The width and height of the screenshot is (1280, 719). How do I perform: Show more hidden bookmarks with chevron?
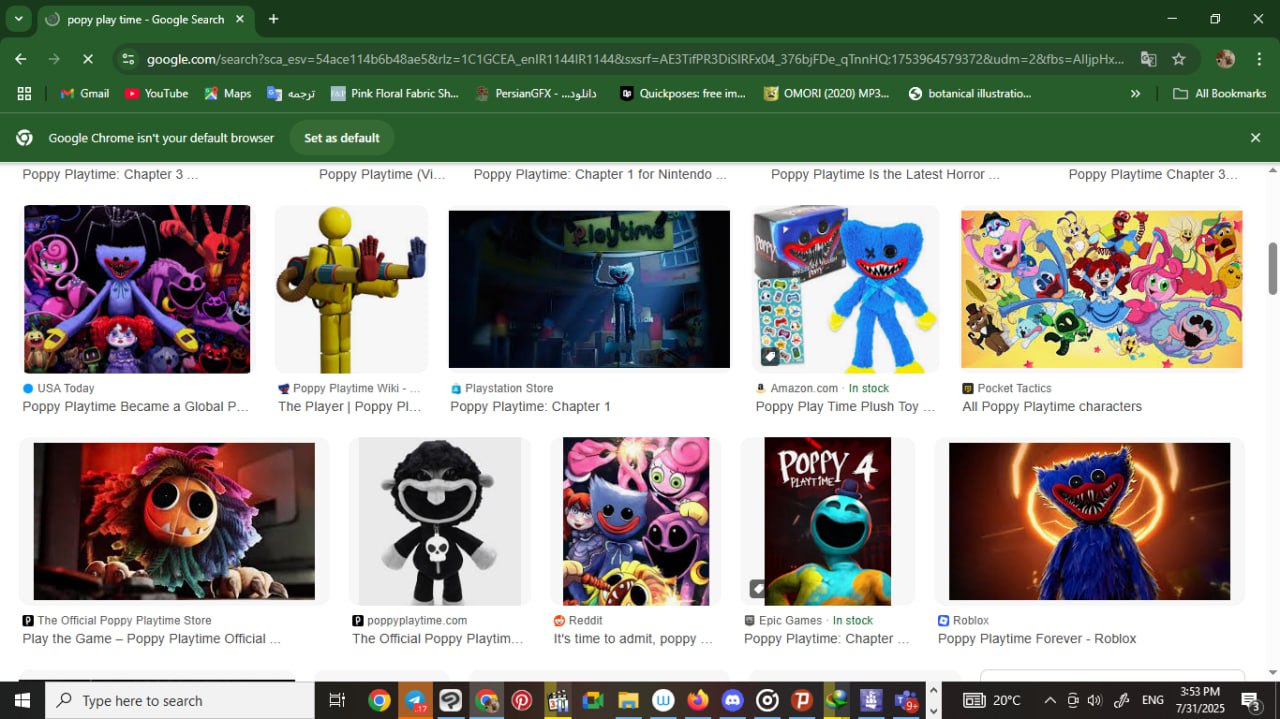pyautogui.click(x=1135, y=93)
